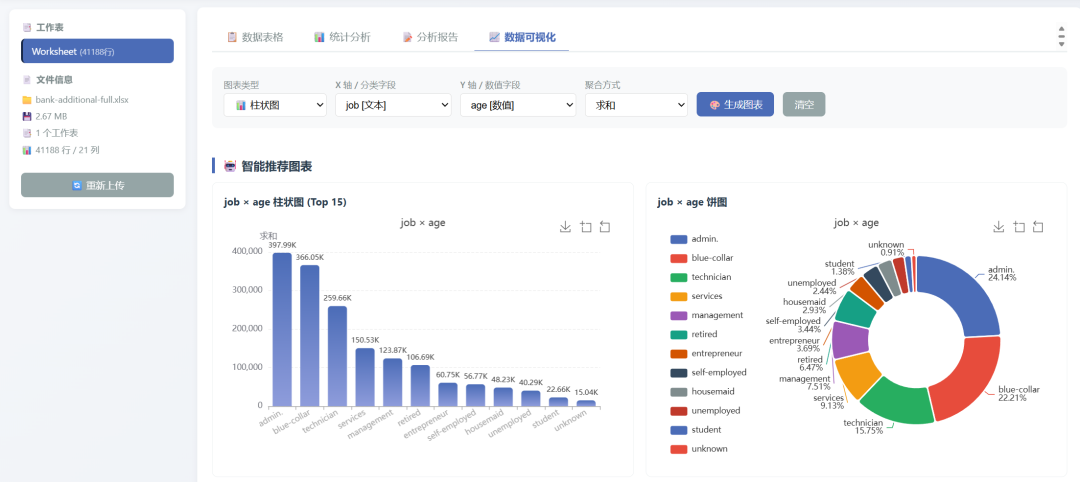Switch to the 分析报告 tab
This screenshot has height=482, width=1080.
(430, 37)
